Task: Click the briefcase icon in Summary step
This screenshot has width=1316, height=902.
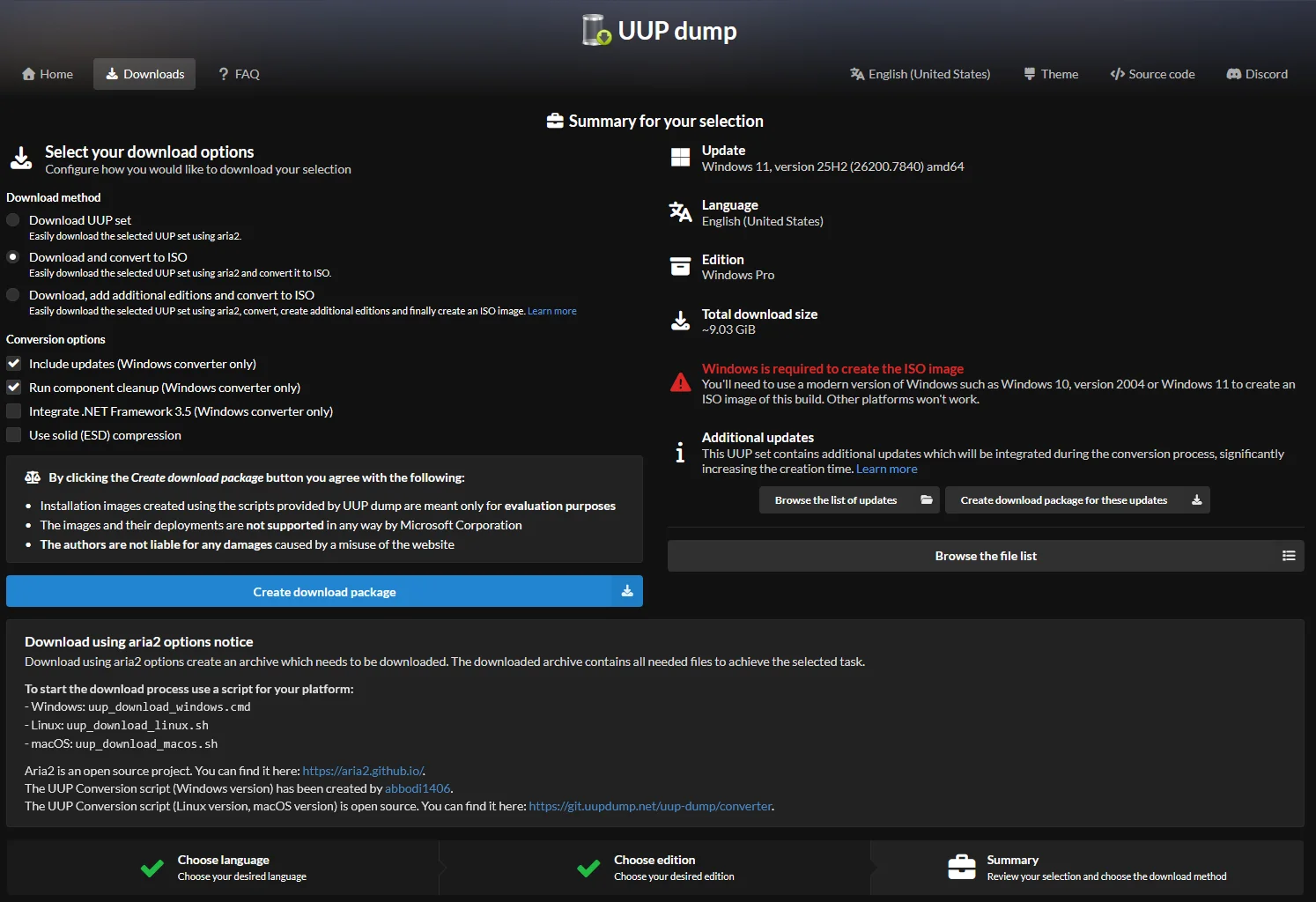Action: (962, 867)
